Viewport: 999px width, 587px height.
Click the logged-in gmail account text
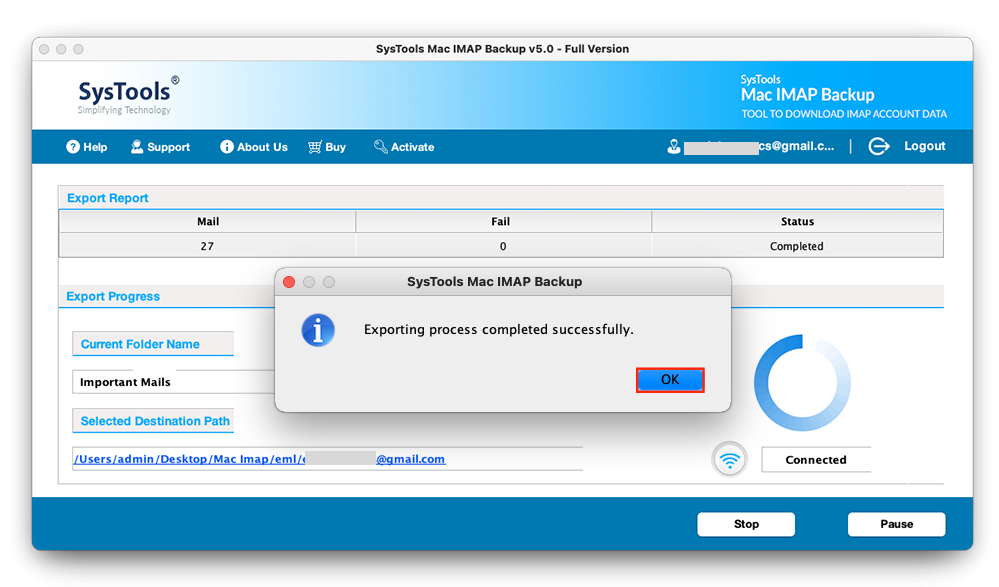pyautogui.click(x=759, y=146)
